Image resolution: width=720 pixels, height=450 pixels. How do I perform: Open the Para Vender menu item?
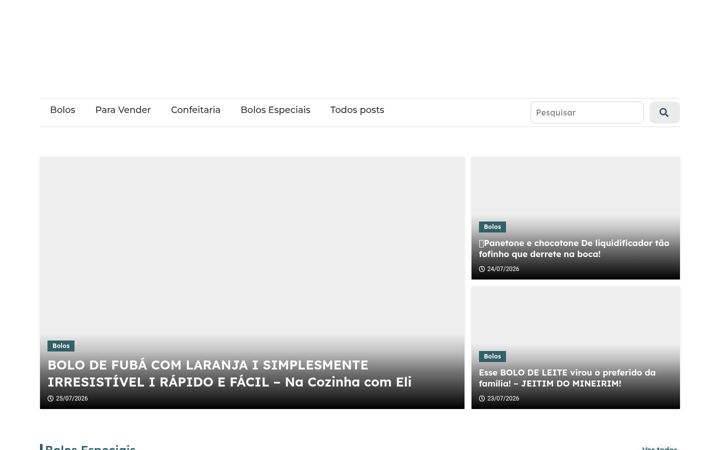[x=123, y=110]
